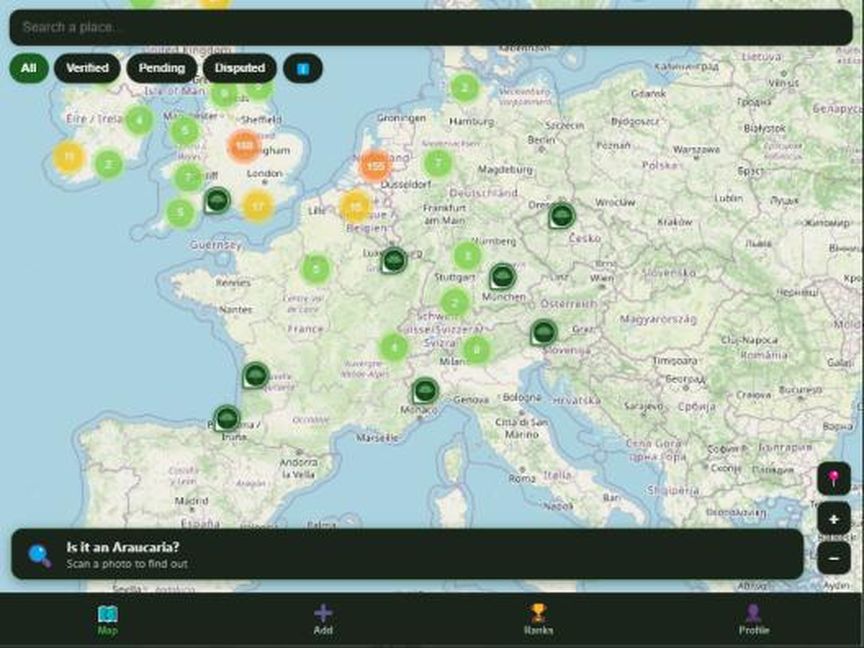Click the tree marker on France's Atlantic coast
The width and height of the screenshot is (864, 648).
click(x=255, y=375)
